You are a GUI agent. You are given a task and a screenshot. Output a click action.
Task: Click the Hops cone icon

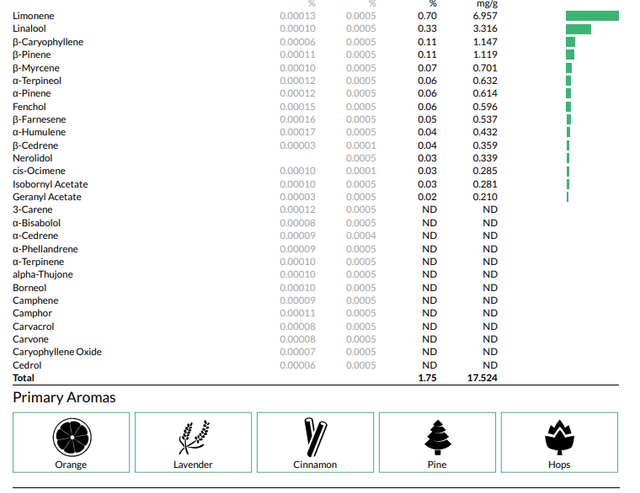coord(560,437)
